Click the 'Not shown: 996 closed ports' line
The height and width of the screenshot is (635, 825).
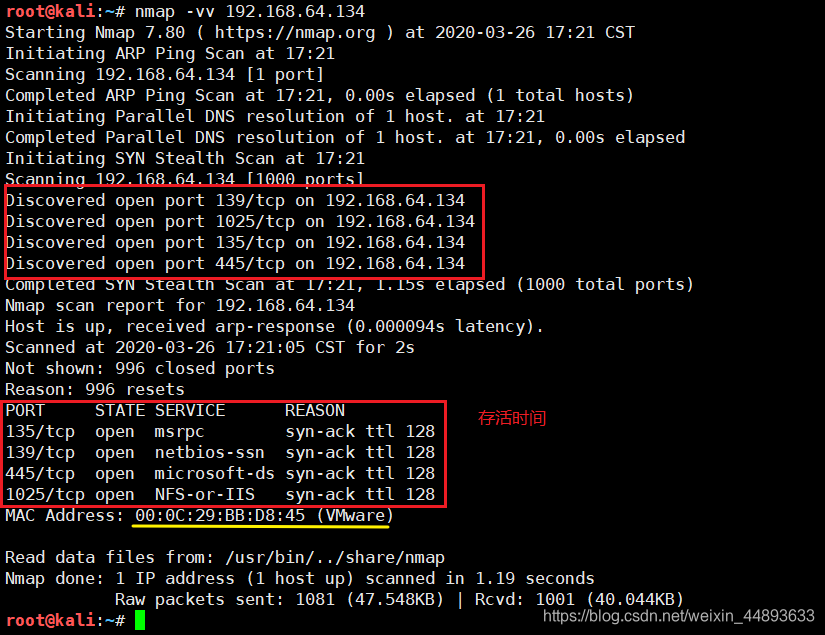[x=140, y=369]
